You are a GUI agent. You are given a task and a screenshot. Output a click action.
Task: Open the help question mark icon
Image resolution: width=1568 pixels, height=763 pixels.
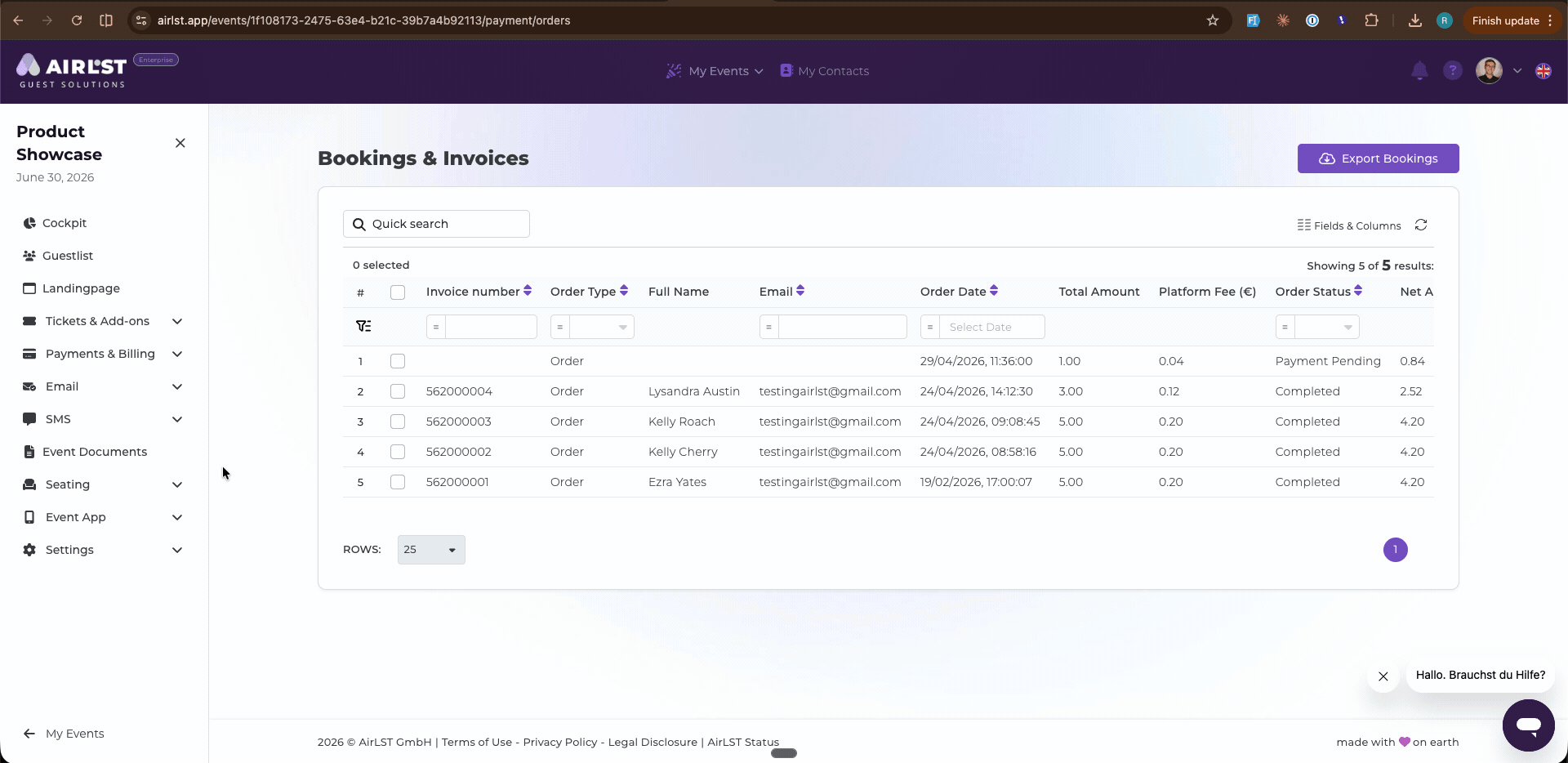(1452, 71)
